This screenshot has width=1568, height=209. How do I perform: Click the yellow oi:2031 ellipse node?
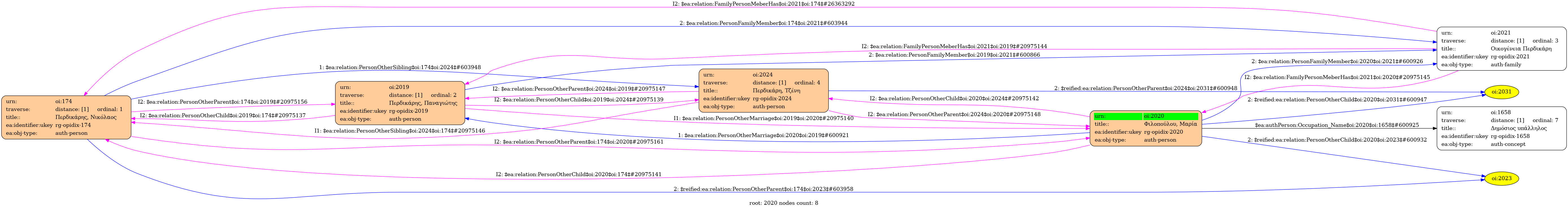[1501, 92]
